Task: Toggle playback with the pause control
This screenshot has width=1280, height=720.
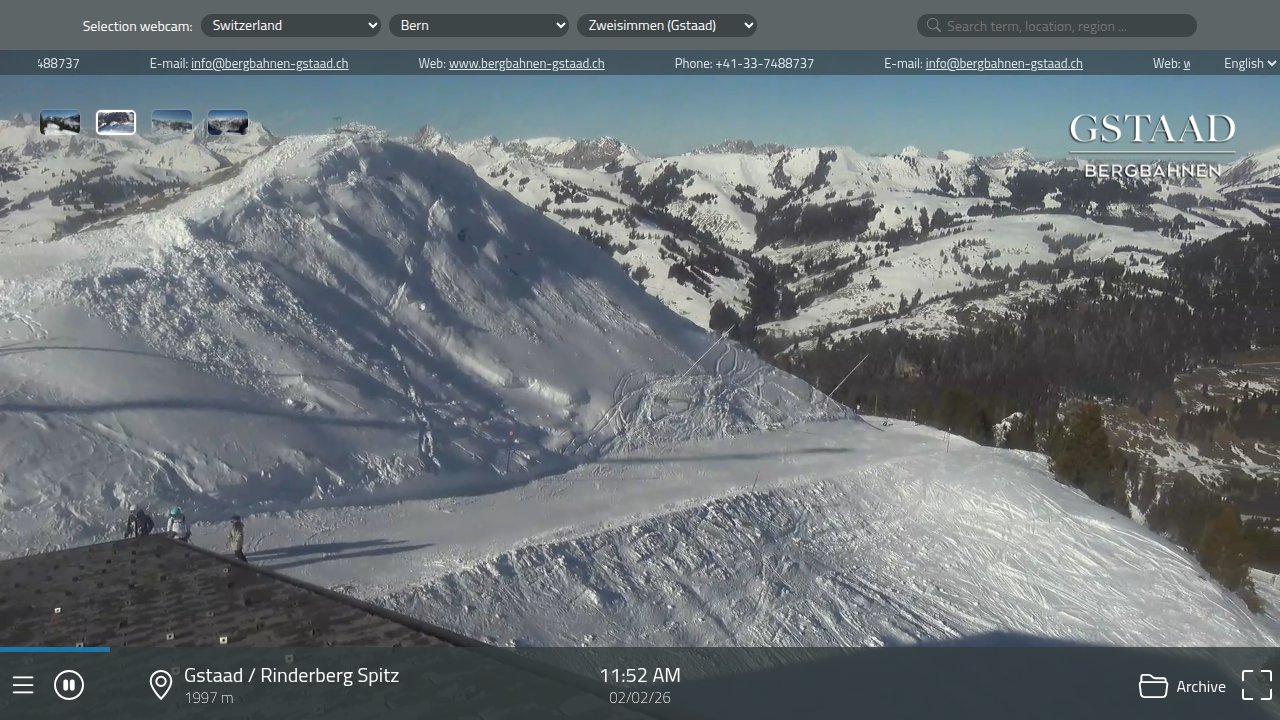Action: click(68, 684)
